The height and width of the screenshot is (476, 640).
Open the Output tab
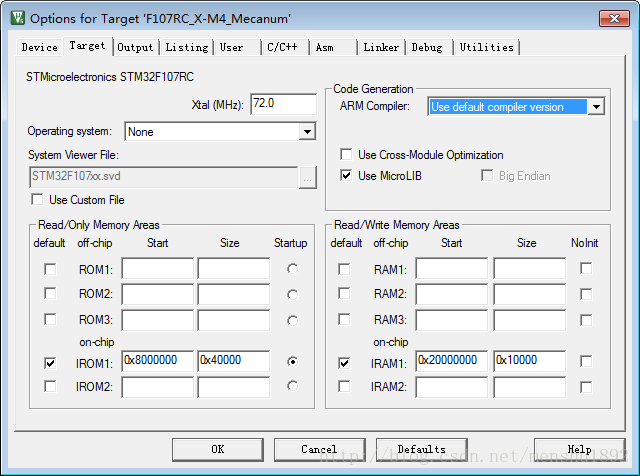click(135, 47)
